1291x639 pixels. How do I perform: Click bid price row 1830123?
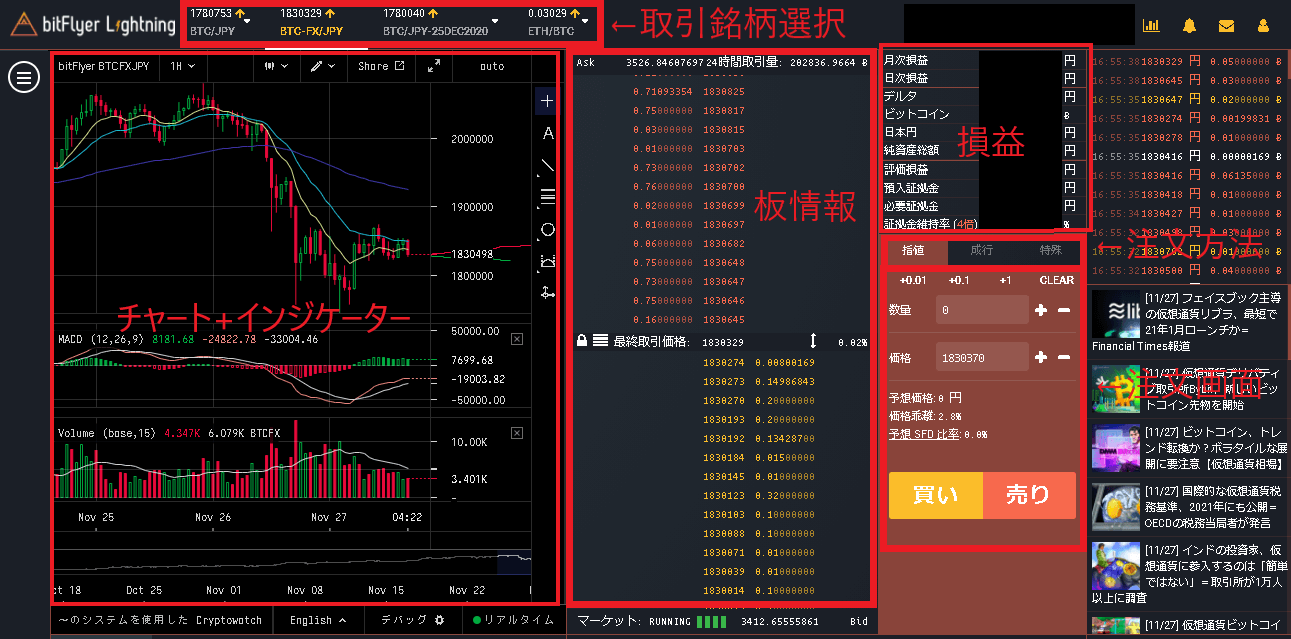click(724, 496)
